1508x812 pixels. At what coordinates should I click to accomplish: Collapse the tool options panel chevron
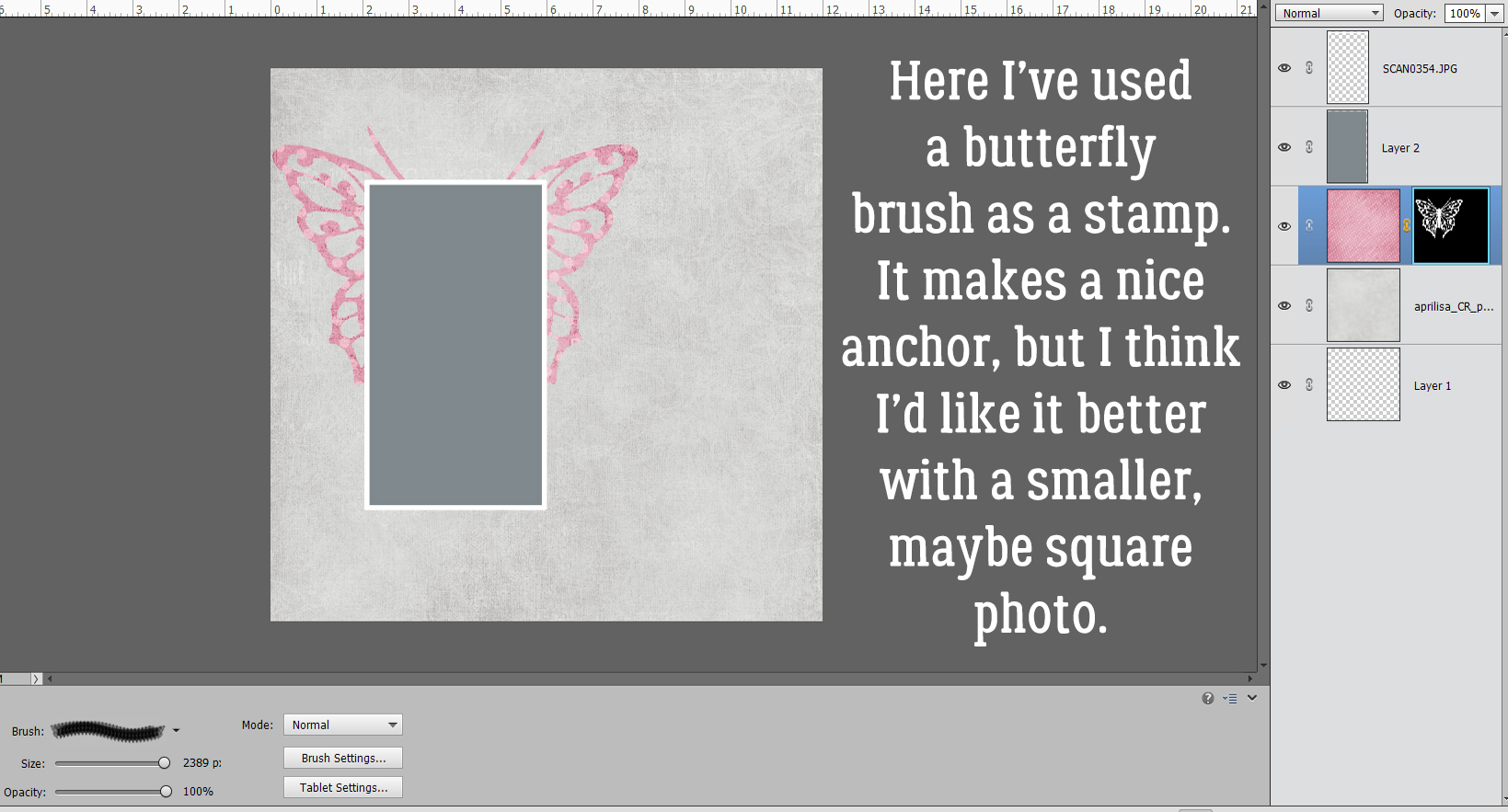tap(1252, 698)
